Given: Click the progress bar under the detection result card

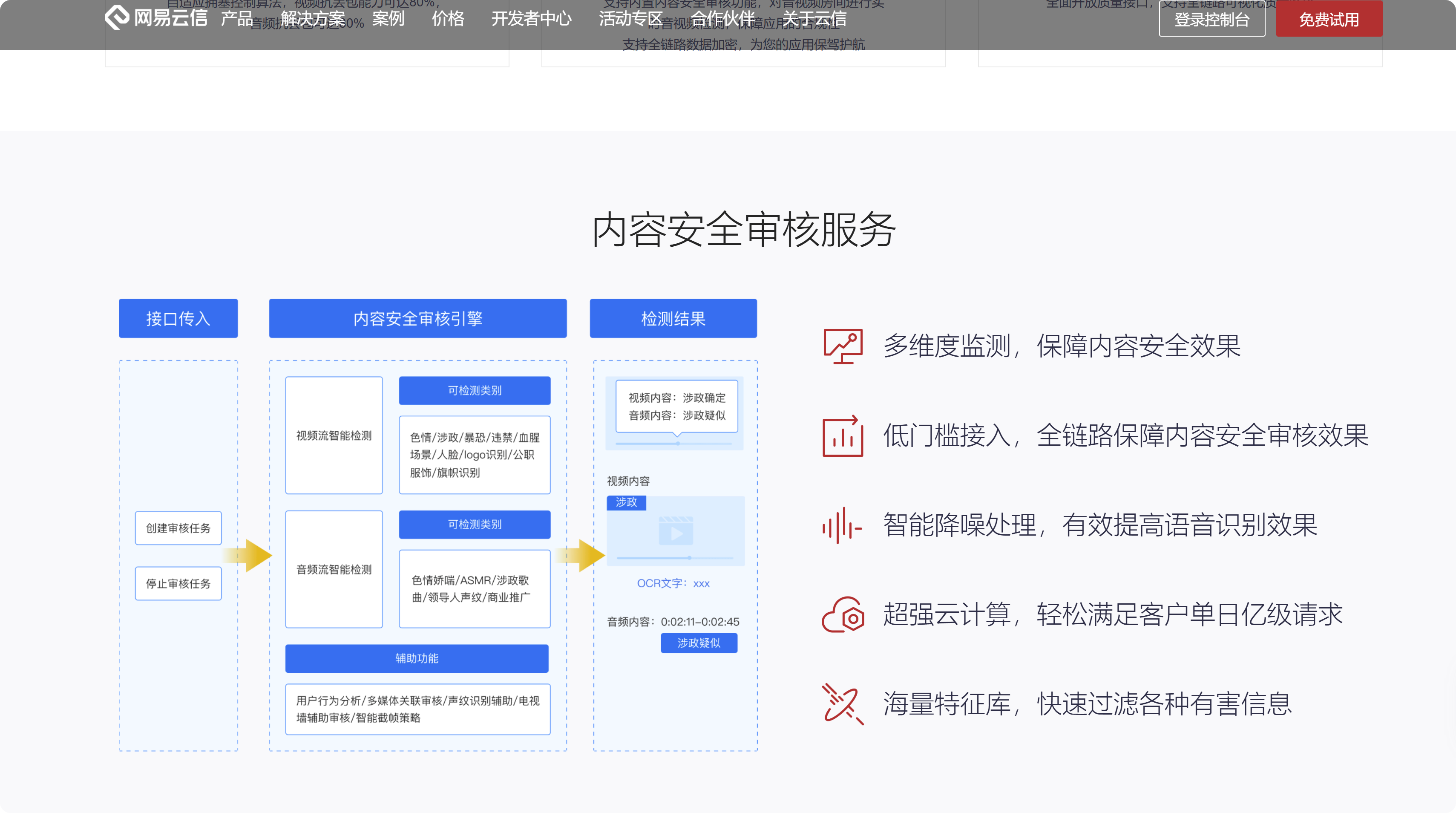Looking at the screenshot, I should (676, 444).
